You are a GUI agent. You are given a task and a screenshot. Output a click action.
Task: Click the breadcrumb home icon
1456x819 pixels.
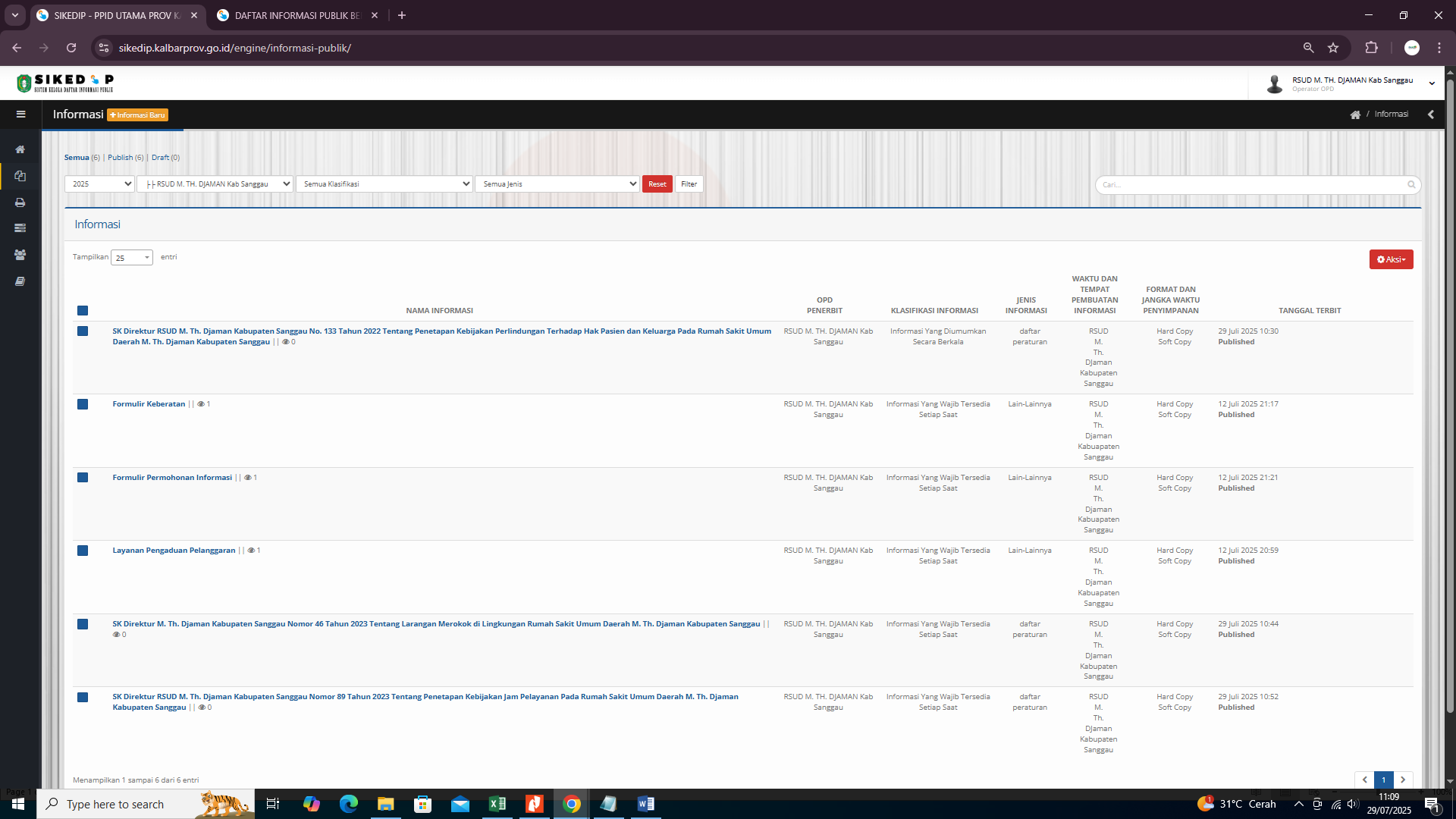click(1355, 115)
